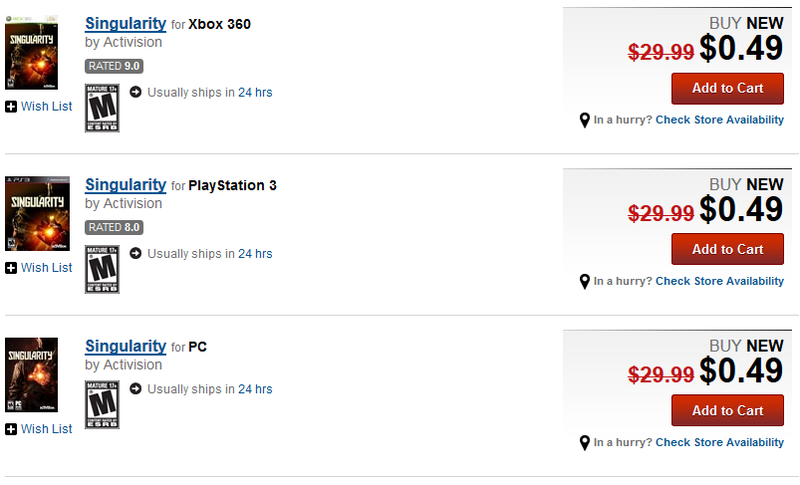The height and width of the screenshot is (485, 800).
Task: Check Store Availability for the Xbox 360 version
Action: [719, 120]
